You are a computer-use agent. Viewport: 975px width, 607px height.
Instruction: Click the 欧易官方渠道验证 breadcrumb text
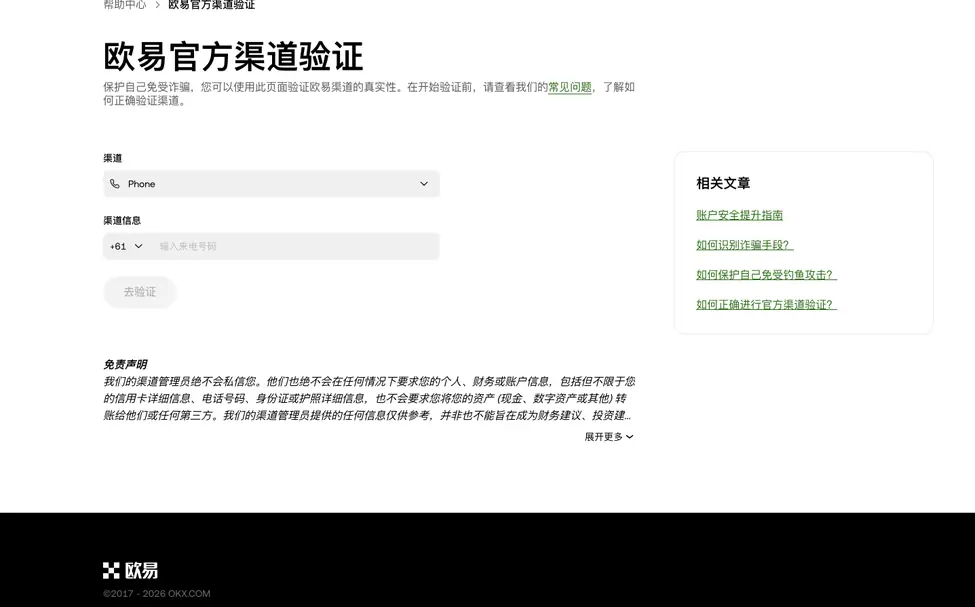(211, 5)
